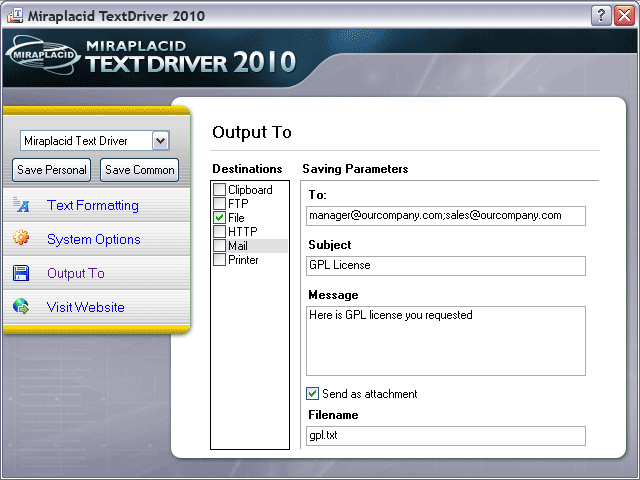This screenshot has width=640, height=480.
Task: Click the Miraplacid Text Driver combo box text
Action: pyautogui.click(x=76, y=141)
